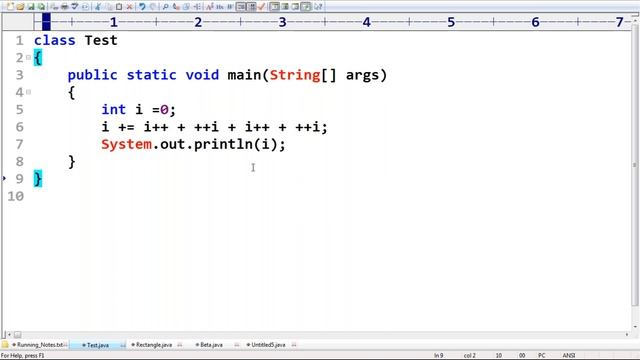Select the Test.java document tab
This screenshot has width=640, height=360.
point(98,345)
